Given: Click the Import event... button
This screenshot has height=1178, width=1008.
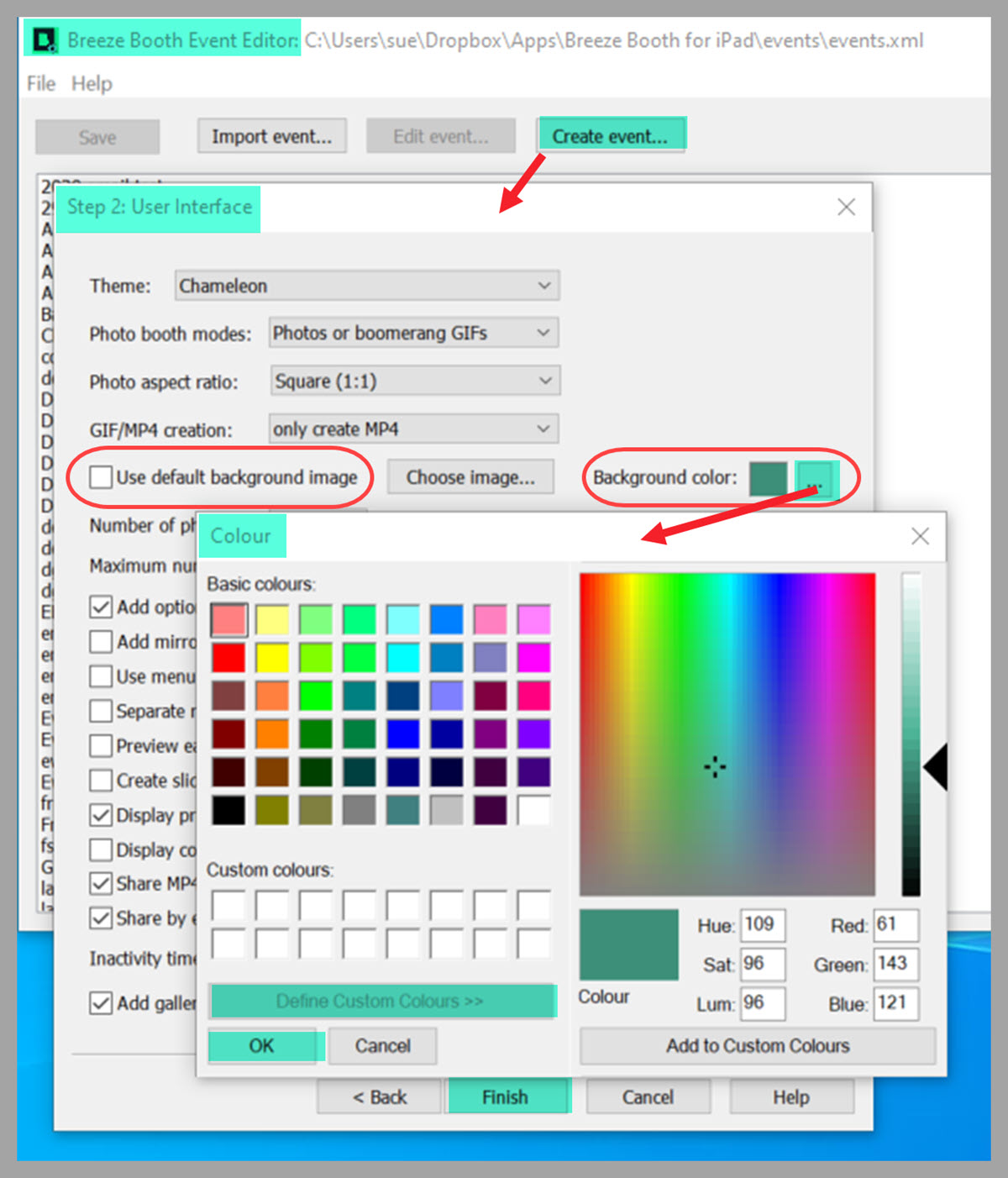Looking at the screenshot, I should (272, 136).
